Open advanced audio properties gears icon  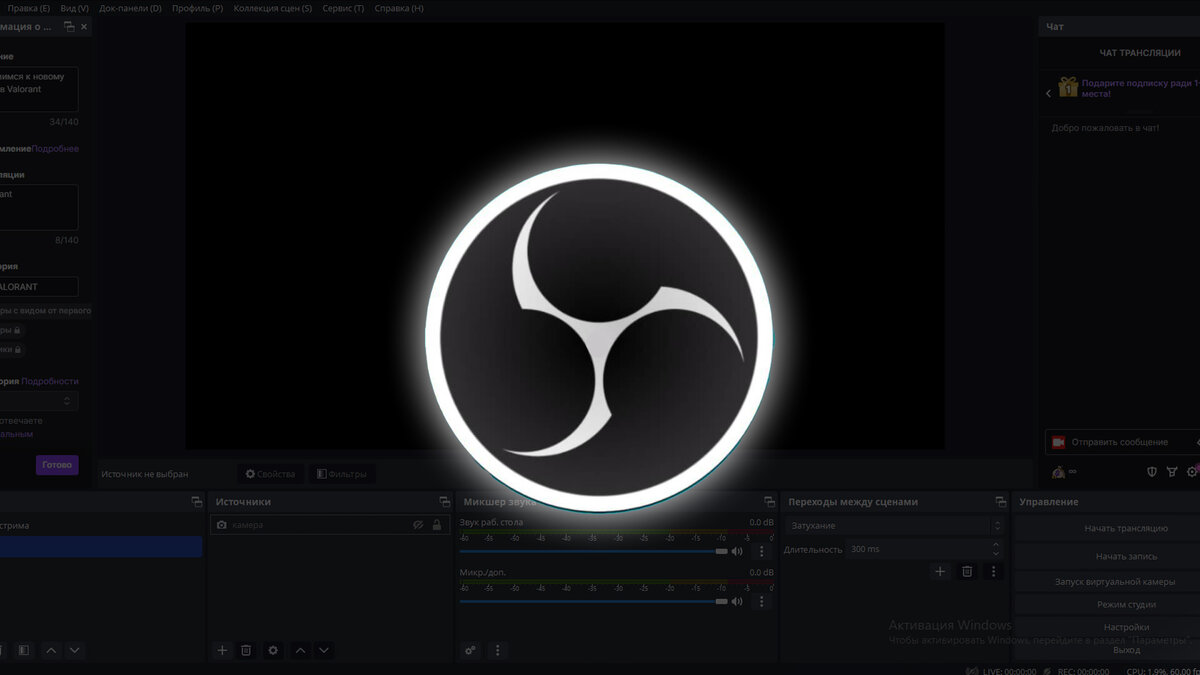pos(471,650)
